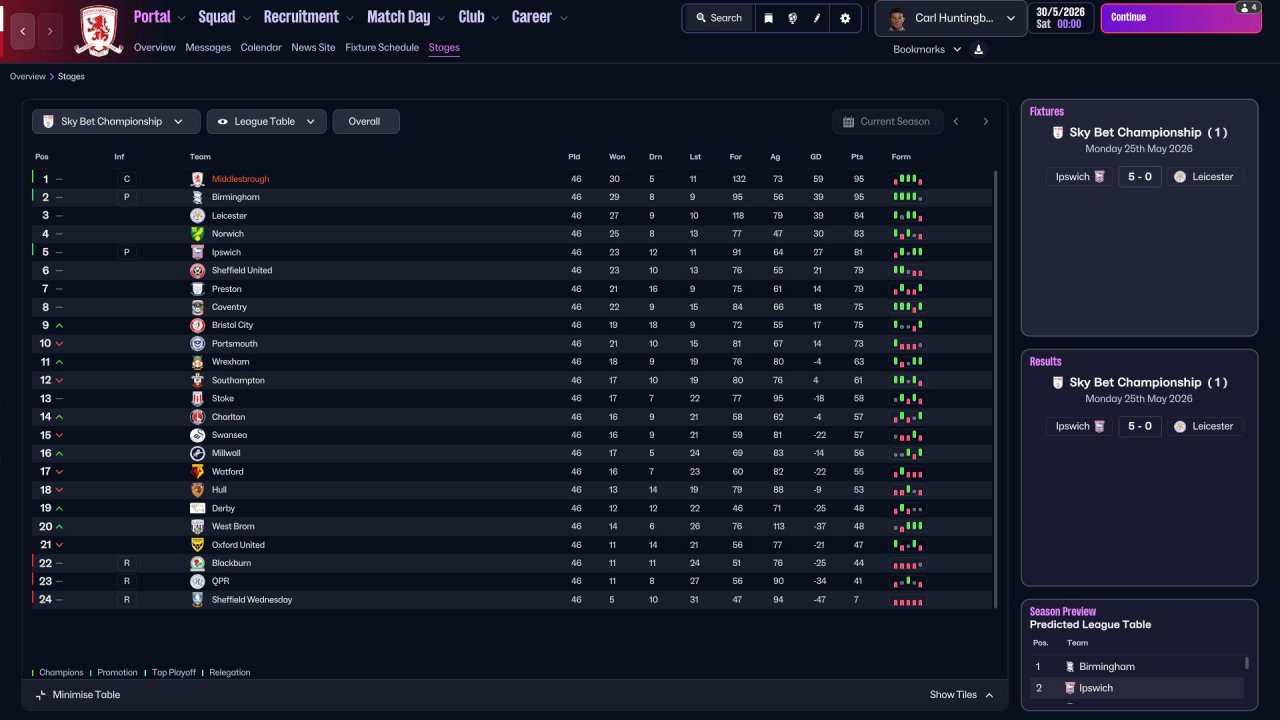This screenshot has width=1280, height=720.
Task: Switch to the Calendar tab
Action: click(261, 48)
